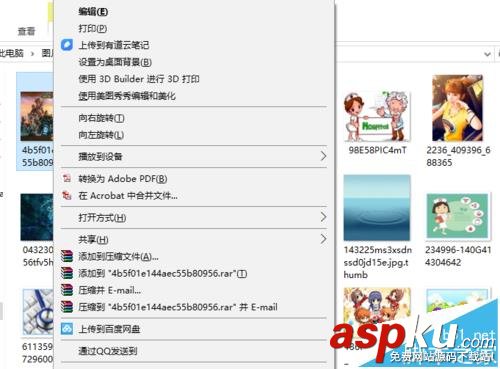Screen dimensions: 500x369
Task: Click file name 98E58PIC4mT
Action: pyautogui.click(x=377, y=150)
